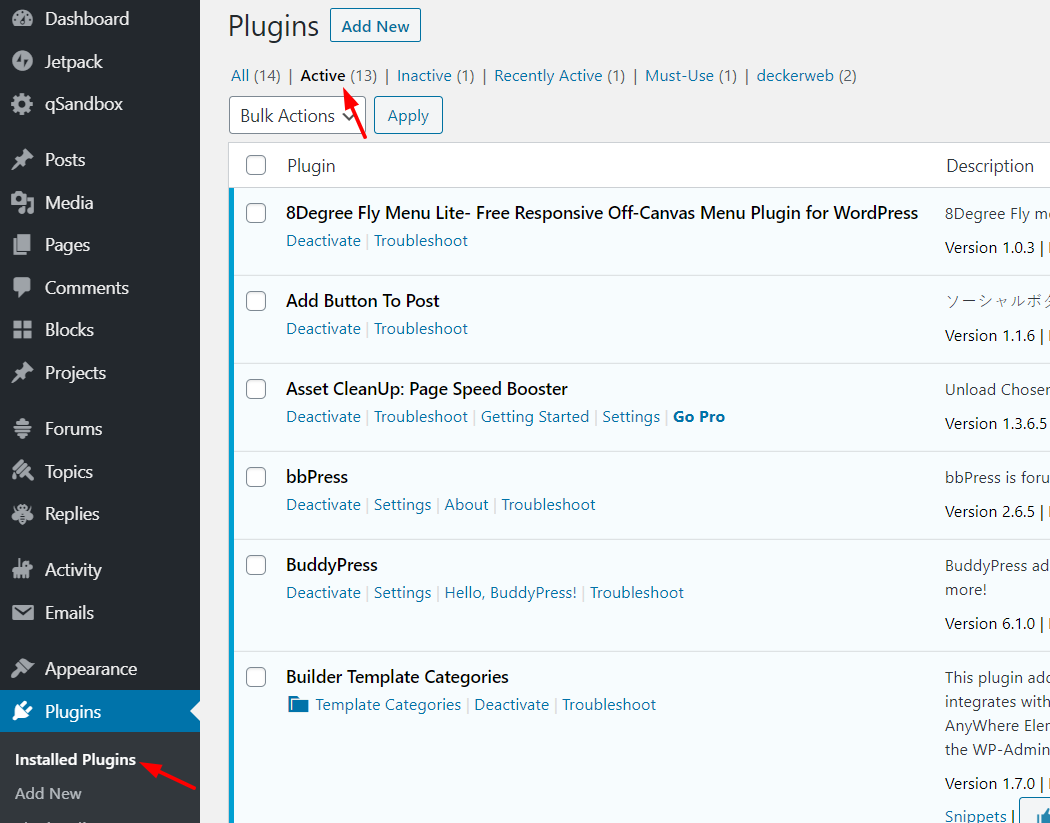Viewport: 1050px width, 823px height.
Task: Open the Forums menu item
Action: 100,429
